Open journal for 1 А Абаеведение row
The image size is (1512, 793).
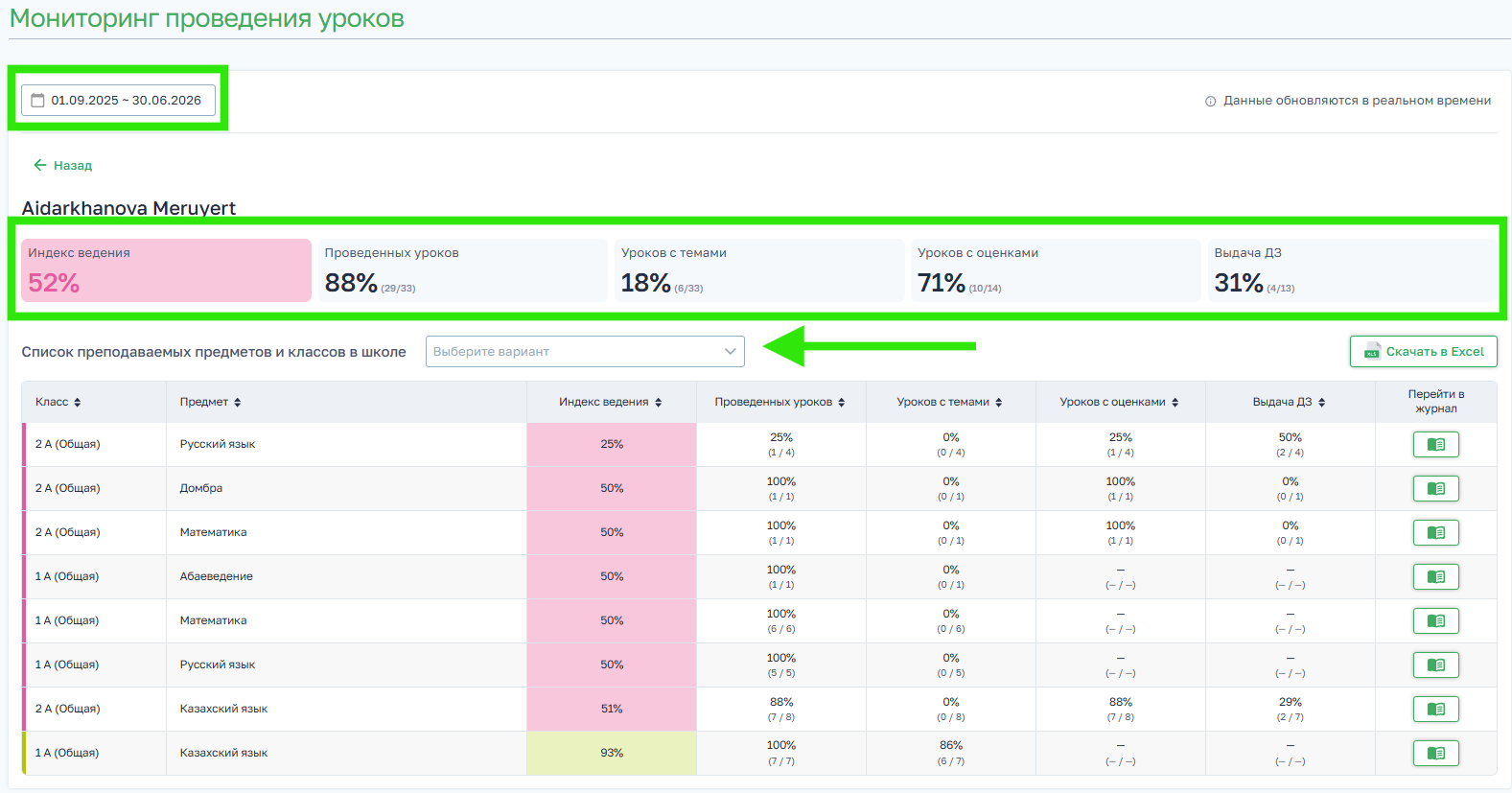[x=1435, y=577]
